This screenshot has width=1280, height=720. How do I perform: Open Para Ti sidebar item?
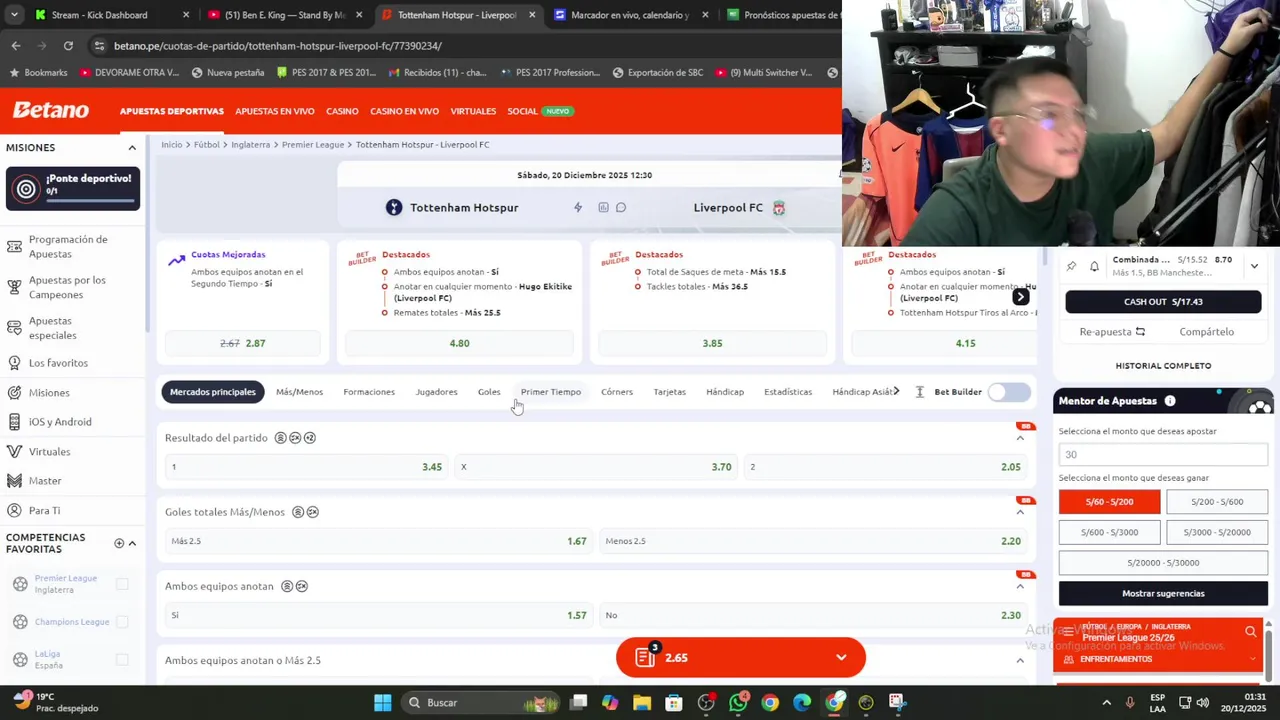click(44, 511)
